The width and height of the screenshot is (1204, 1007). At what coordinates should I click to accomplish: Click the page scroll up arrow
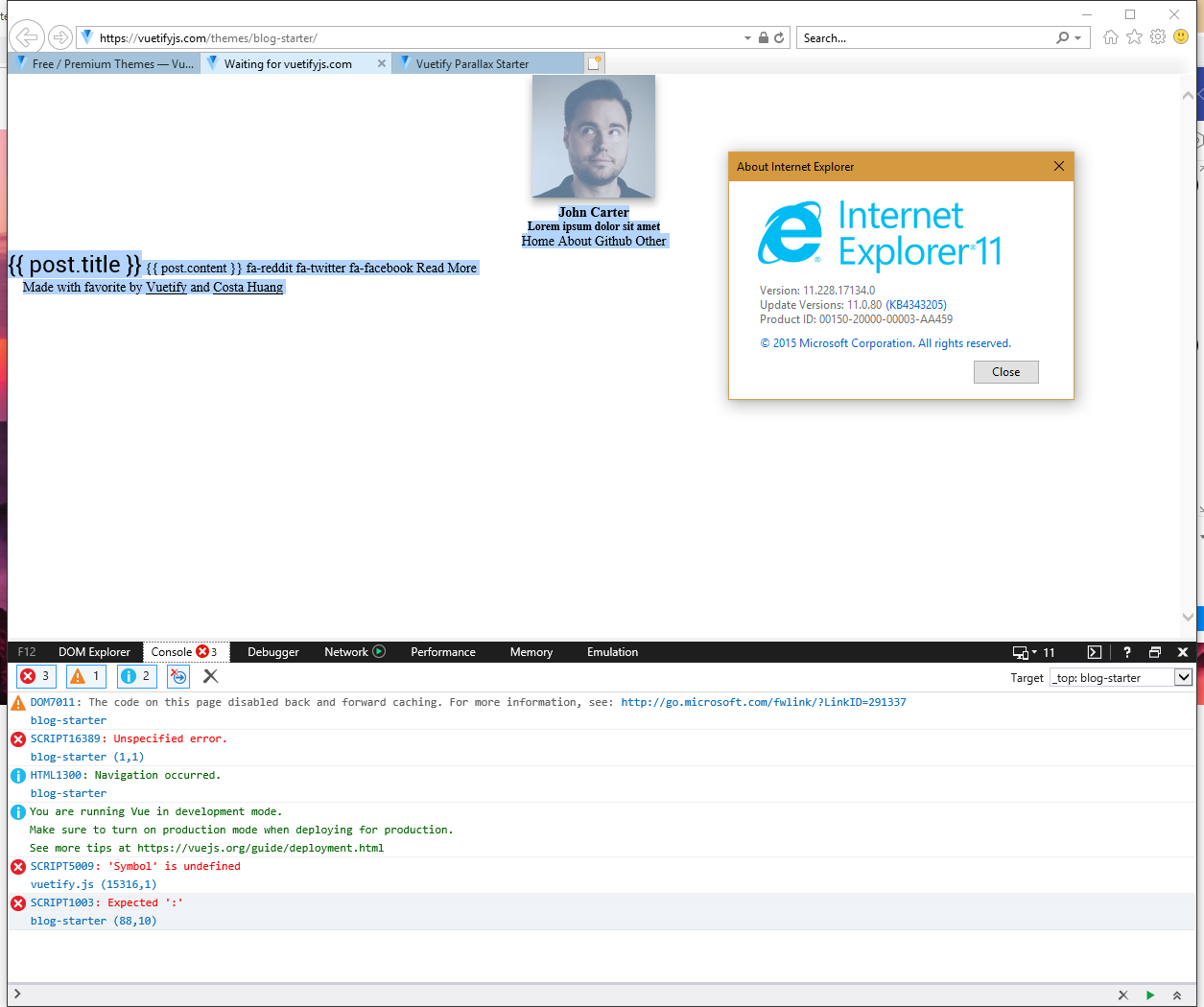1189,95
